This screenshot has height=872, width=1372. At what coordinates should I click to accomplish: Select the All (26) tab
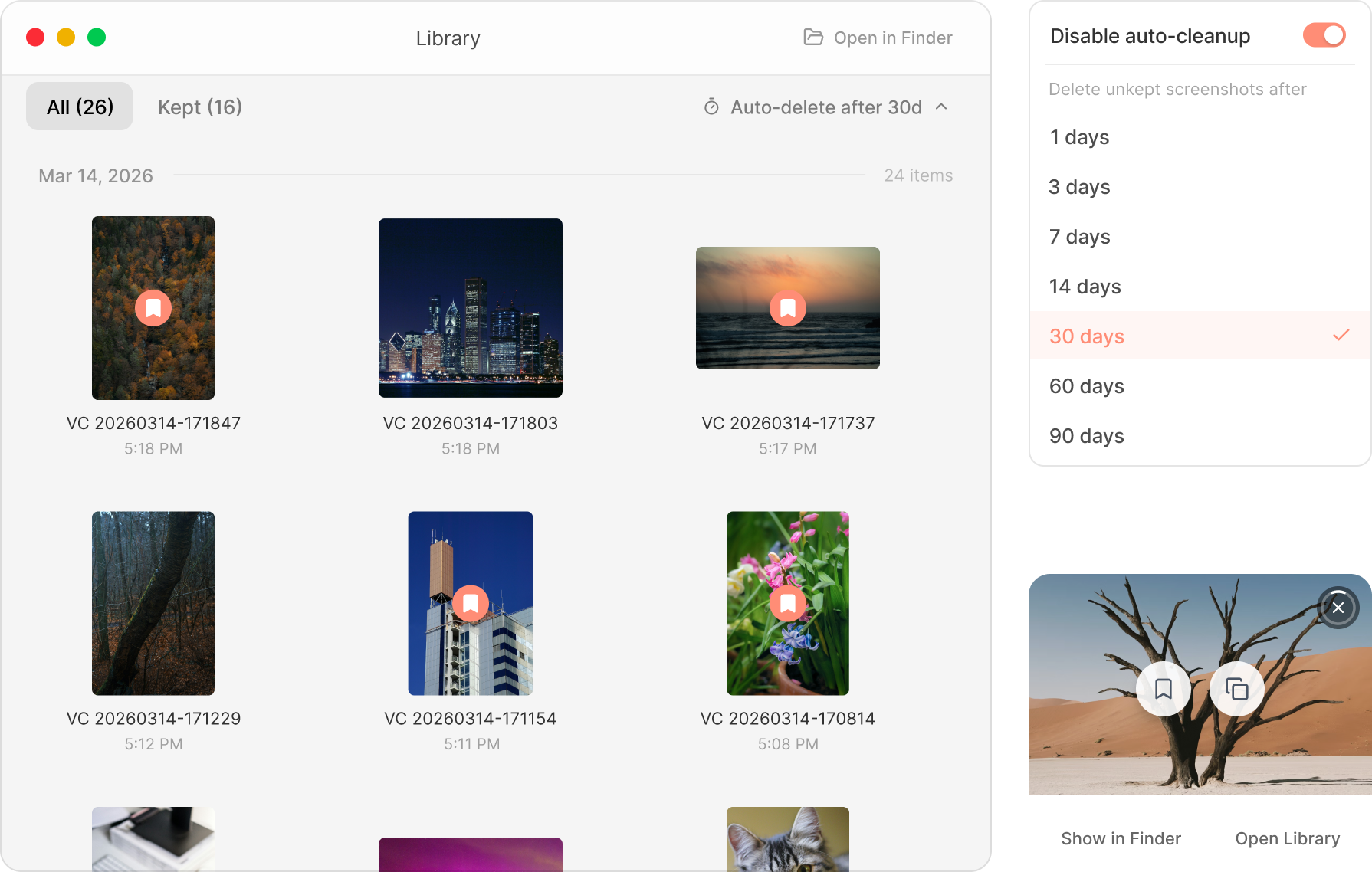[x=79, y=107]
